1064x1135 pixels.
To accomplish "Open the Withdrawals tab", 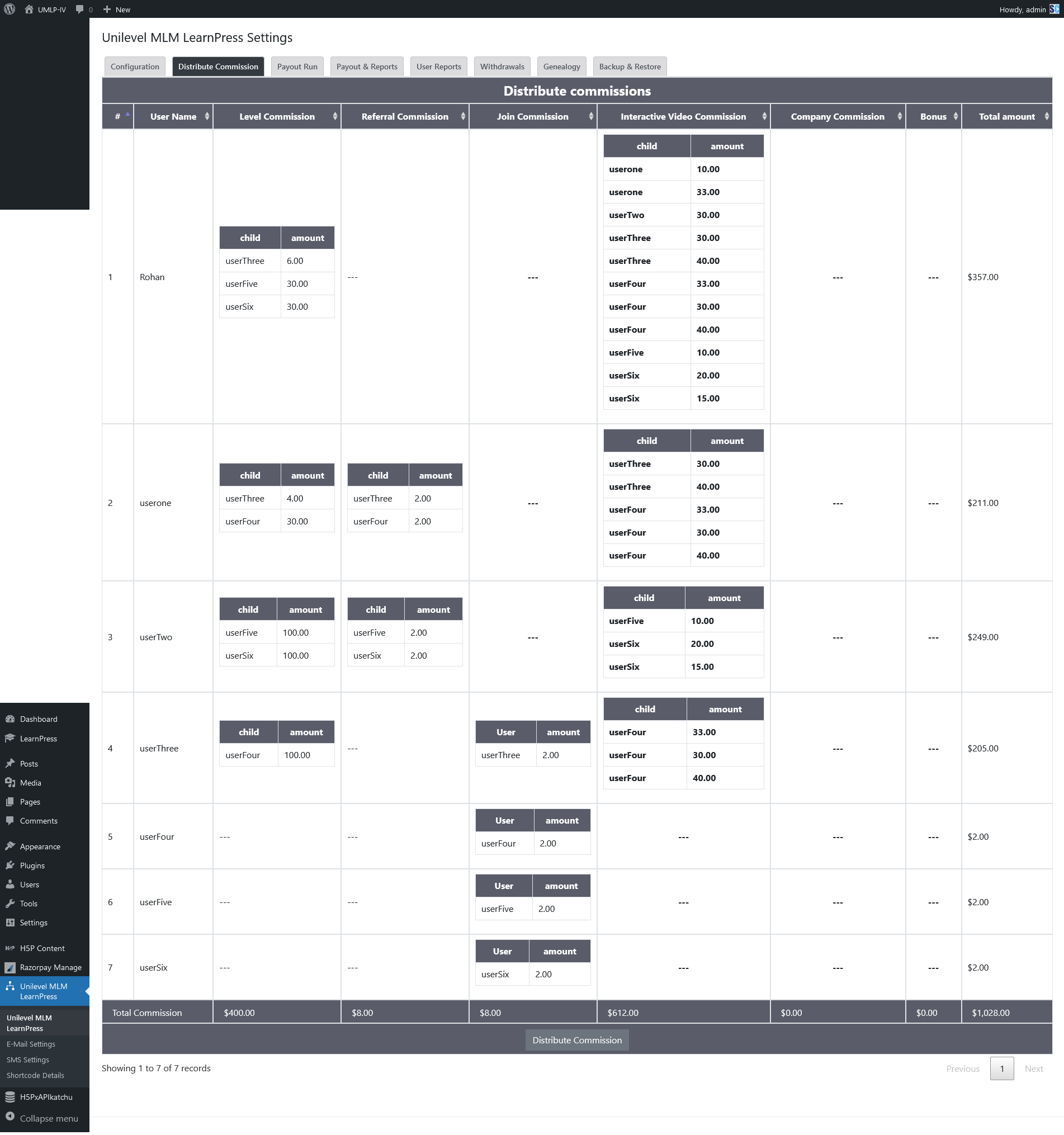I will point(502,66).
